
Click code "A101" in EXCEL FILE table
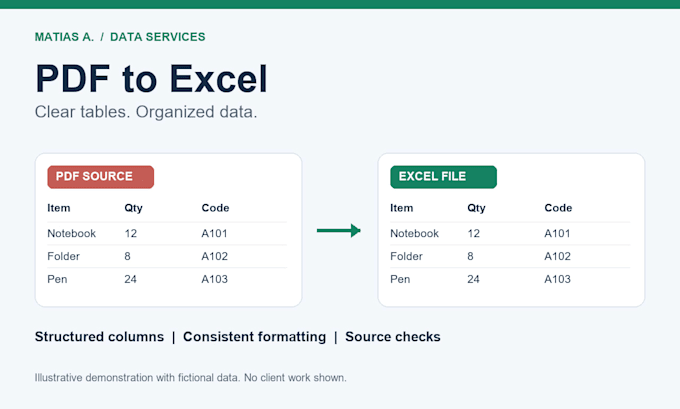coord(557,233)
